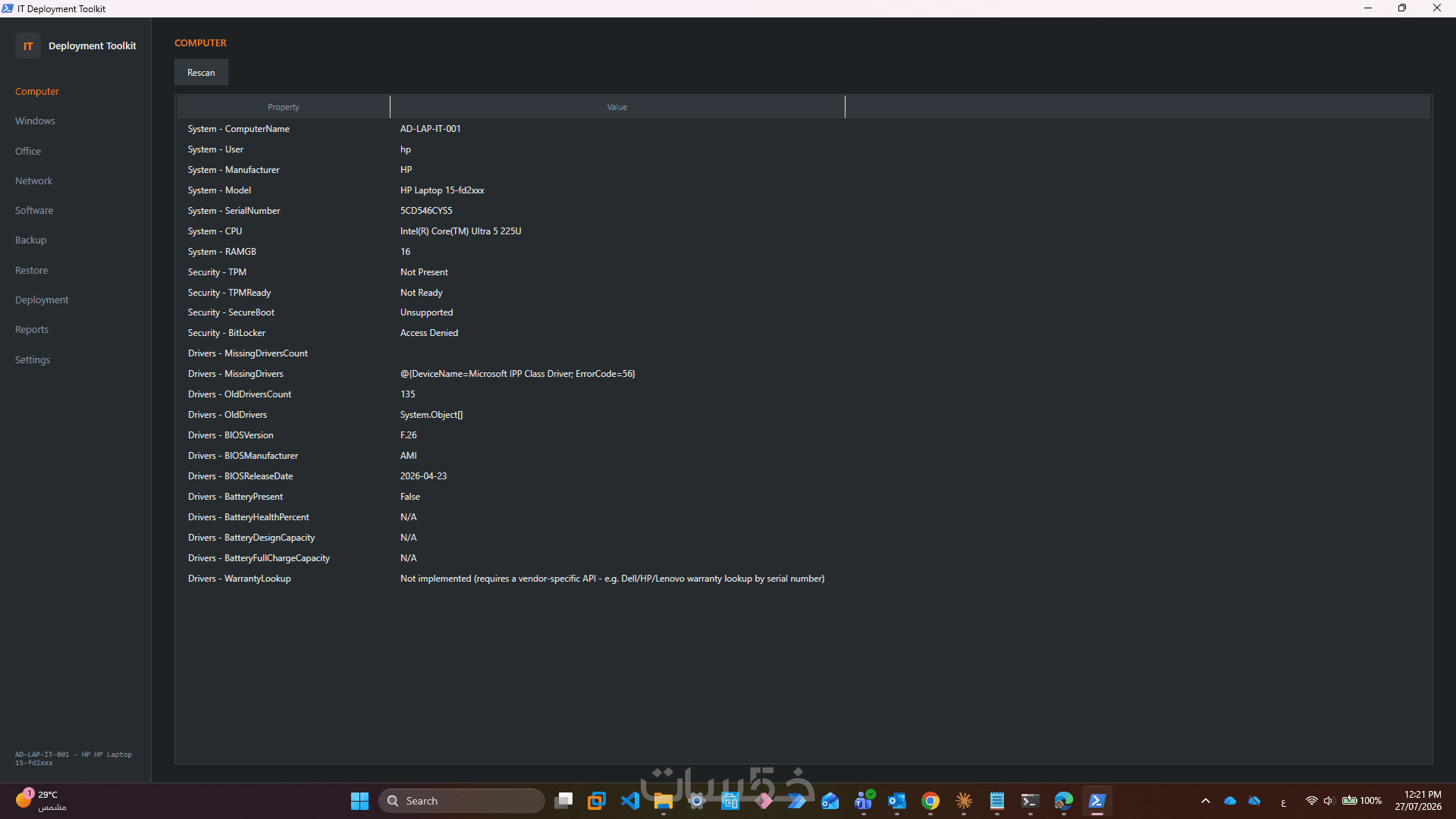Image resolution: width=1456 pixels, height=819 pixels.
Task: Click the taskbar Search box
Action: 461,801
